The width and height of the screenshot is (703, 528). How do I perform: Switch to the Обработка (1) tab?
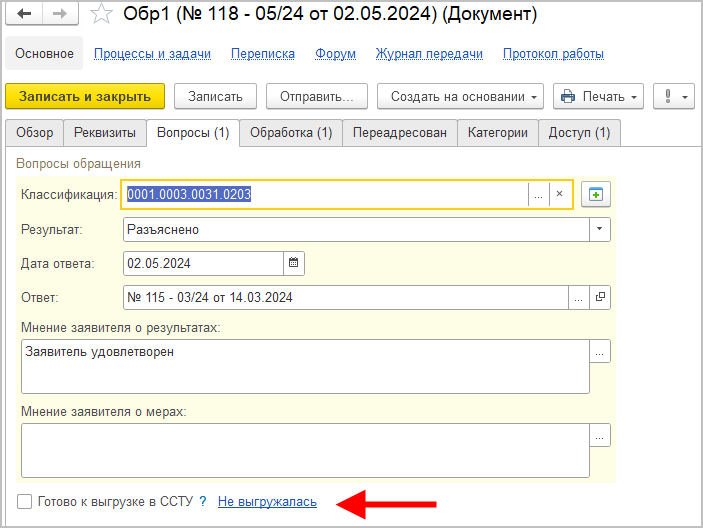click(291, 132)
